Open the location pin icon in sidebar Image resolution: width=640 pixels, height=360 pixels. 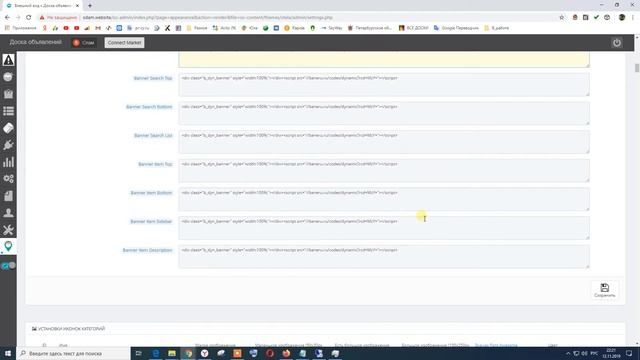(8, 246)
